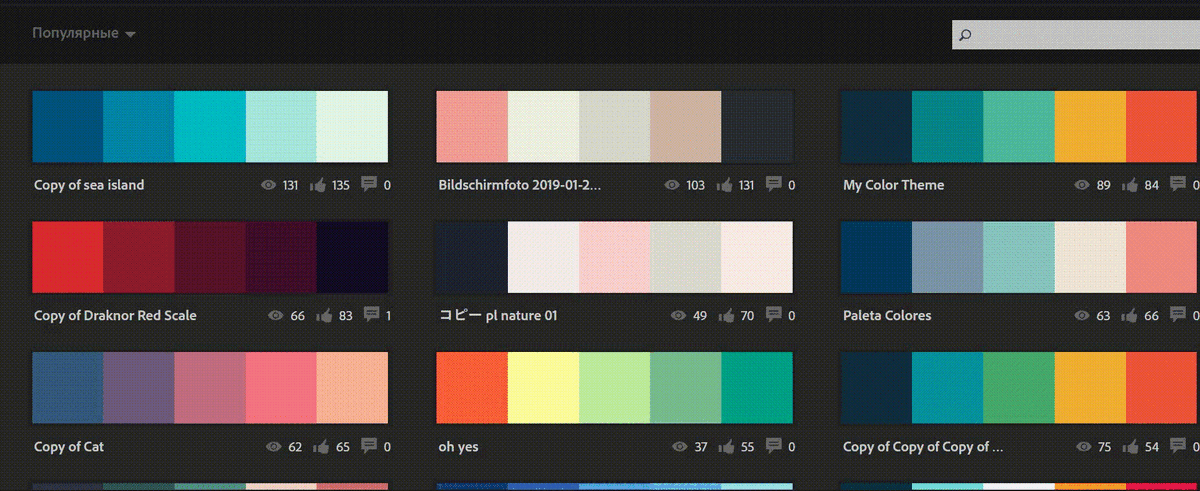Open comments for Copy of Cat
This screenshot has width=1200, height=491.
[x=369, y=445]
